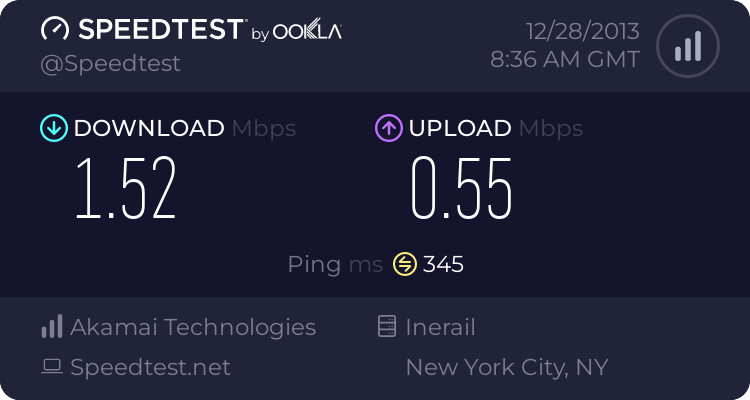Click the 8:36 AM GMT time

pos(564,59)
